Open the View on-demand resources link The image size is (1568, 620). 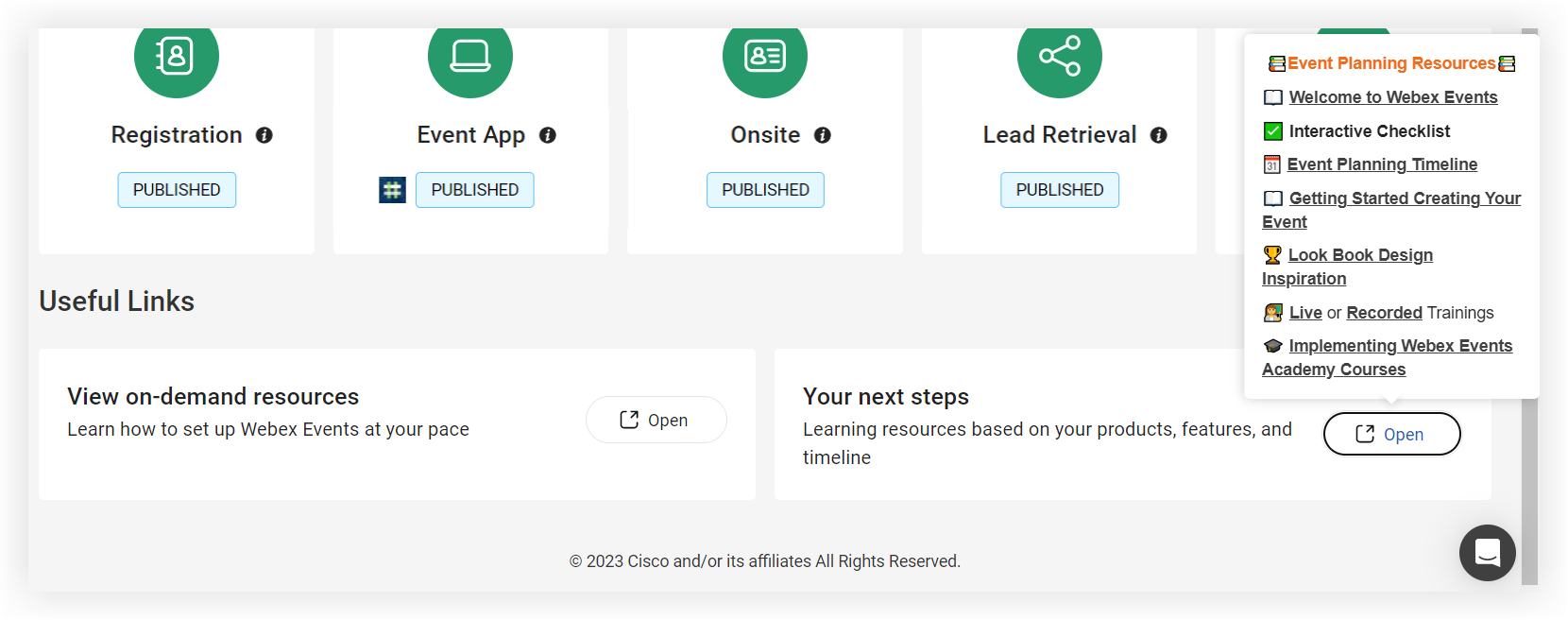click(x=656, y=420)
